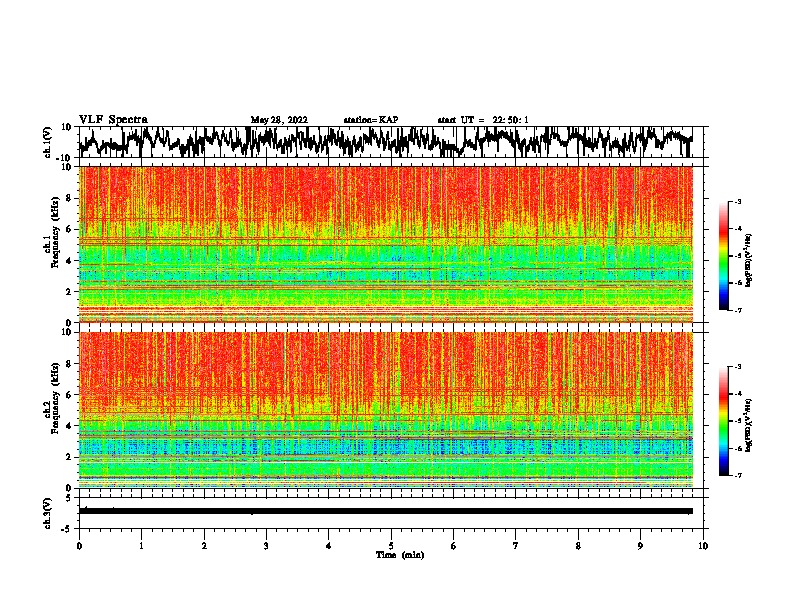This screenshot has height=612, width=792.
Task: Click the ch.1 frequency axis "6" tick label
Action: click(70, 229)
